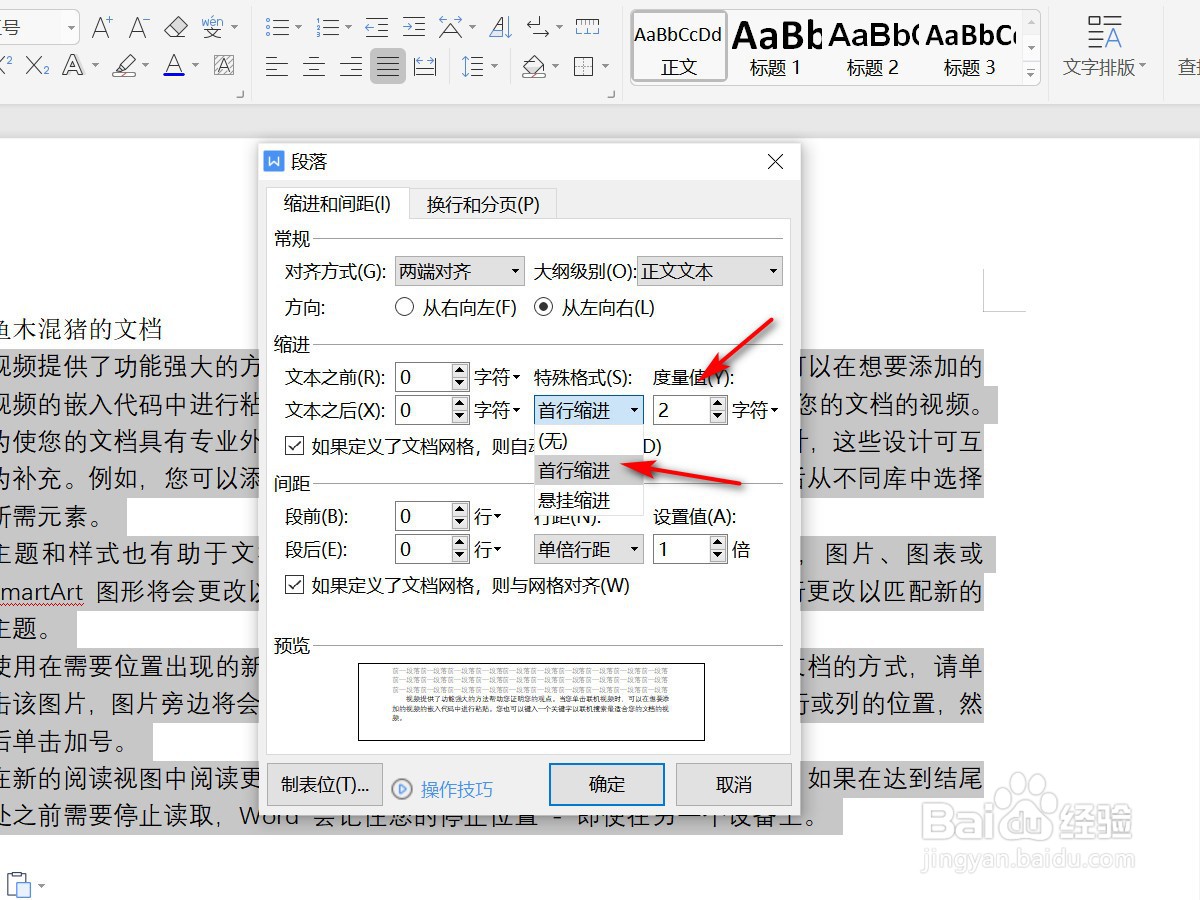Image resolution: width=1200 pixels, height=900 pixels.
Task: Open the 度量值 unit 字符 dropdown
Action: coord(756,410)
